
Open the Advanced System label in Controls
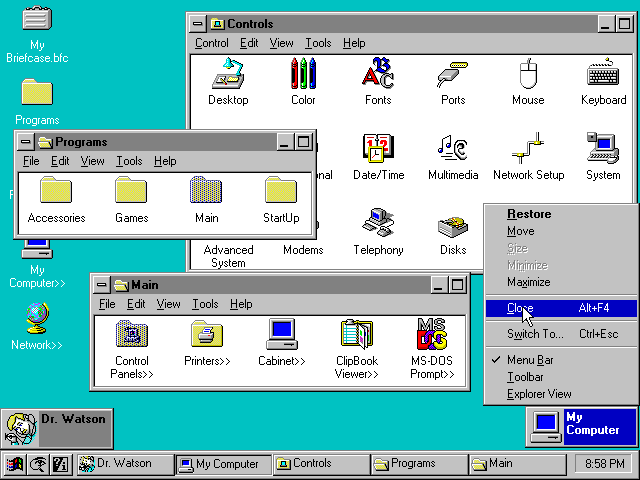(228, 256)
